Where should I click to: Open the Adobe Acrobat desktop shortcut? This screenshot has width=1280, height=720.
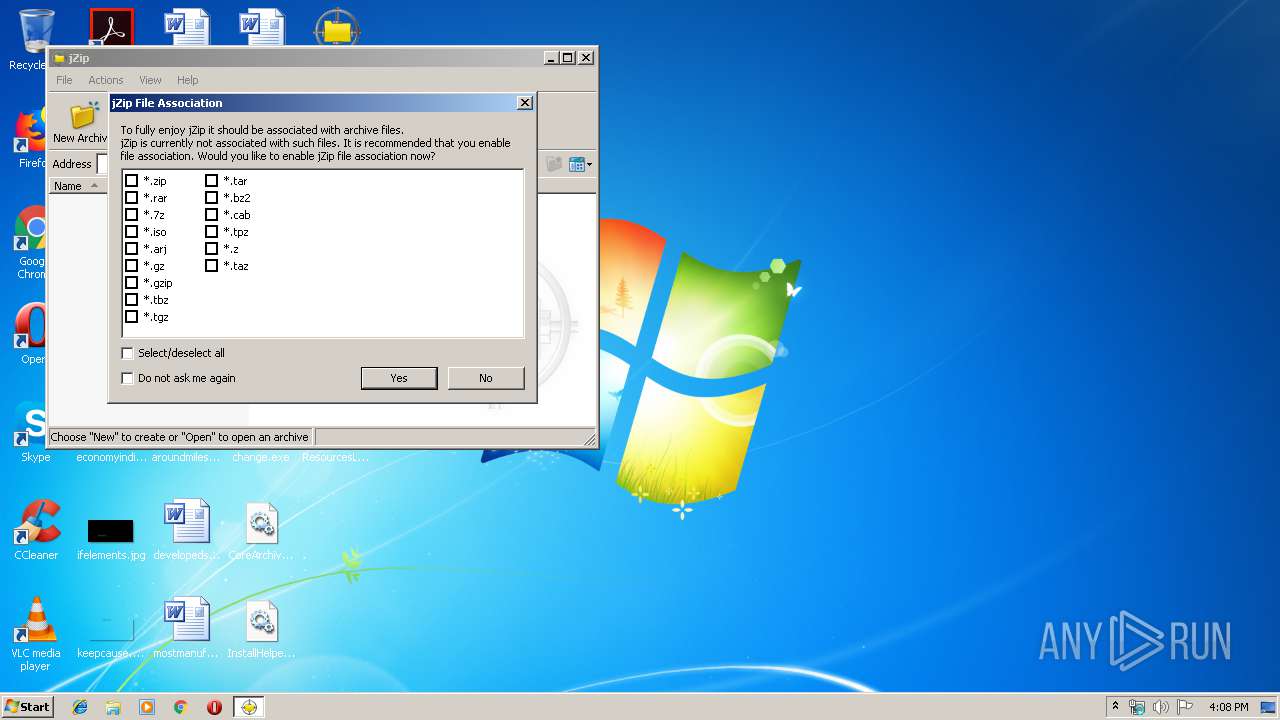click(x=111, y=27)
